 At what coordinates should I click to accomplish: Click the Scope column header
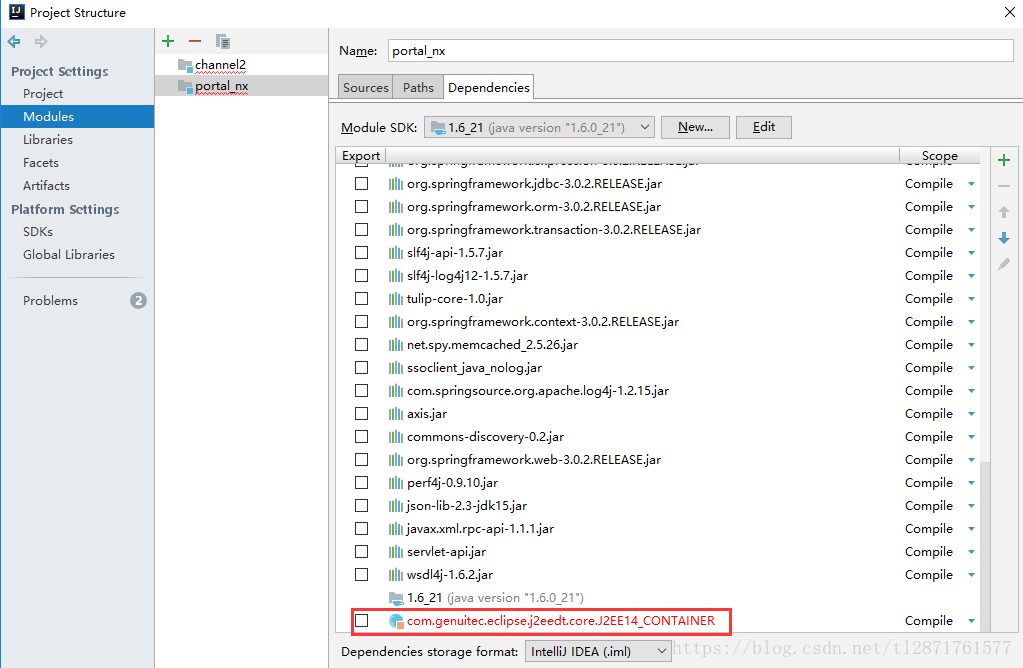click(x=939, y=156)
